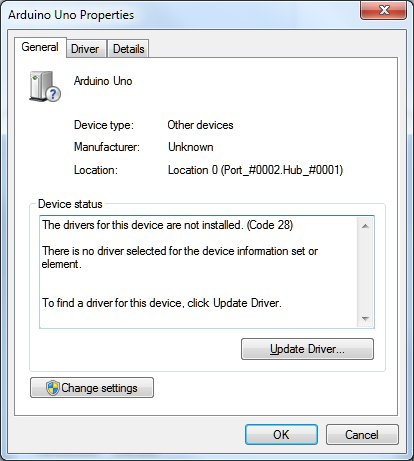Close the Arduino Uno Properties window

click(384, 10)
